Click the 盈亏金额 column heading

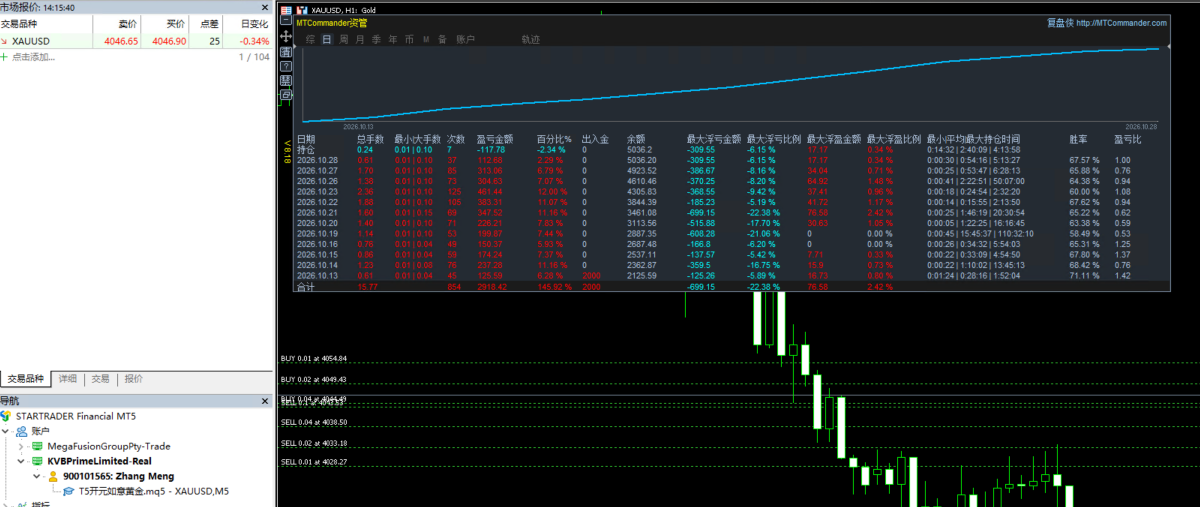click(494, 139)
